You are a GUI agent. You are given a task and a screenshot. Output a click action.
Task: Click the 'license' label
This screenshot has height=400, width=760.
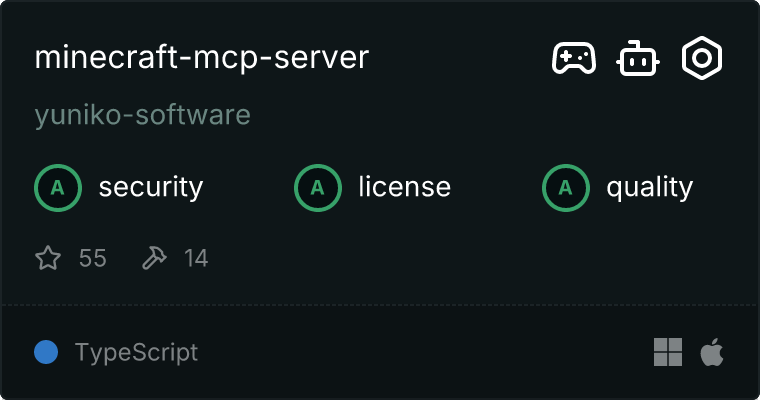tap(404, 187)
